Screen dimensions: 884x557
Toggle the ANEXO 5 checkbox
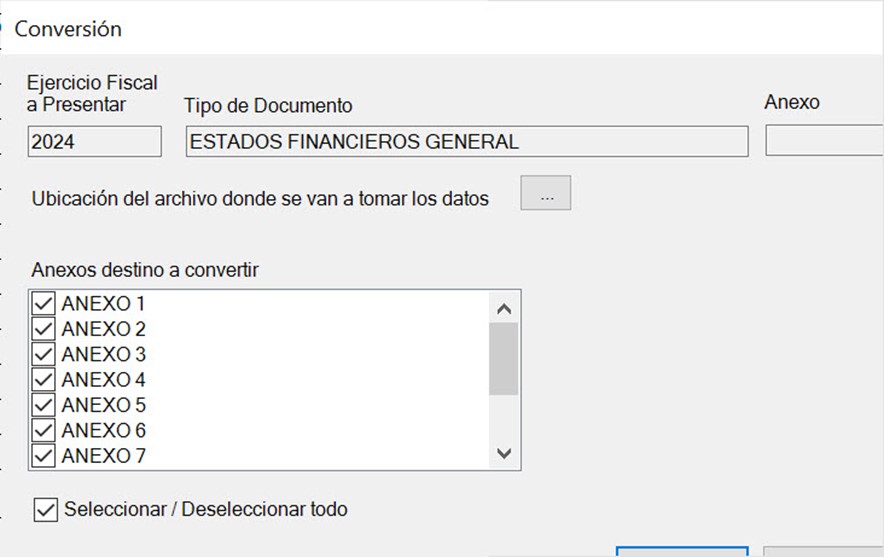(43, 405)
